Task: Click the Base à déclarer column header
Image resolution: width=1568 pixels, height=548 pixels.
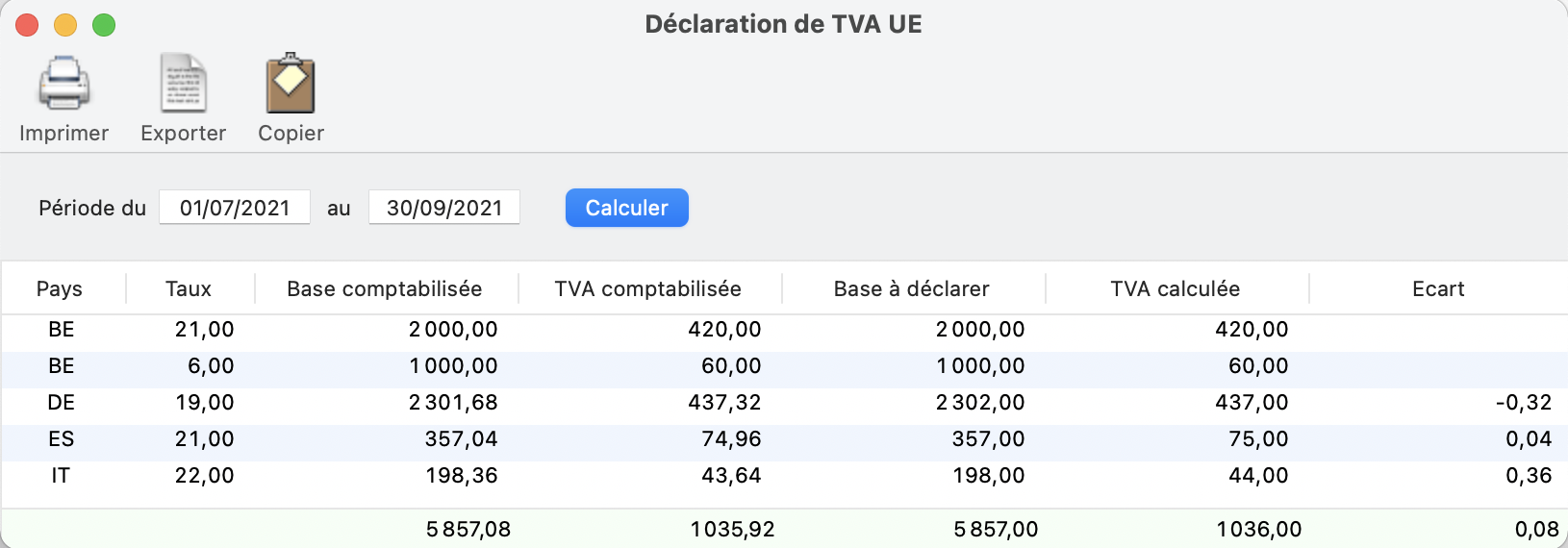Action: pos(912,288)
